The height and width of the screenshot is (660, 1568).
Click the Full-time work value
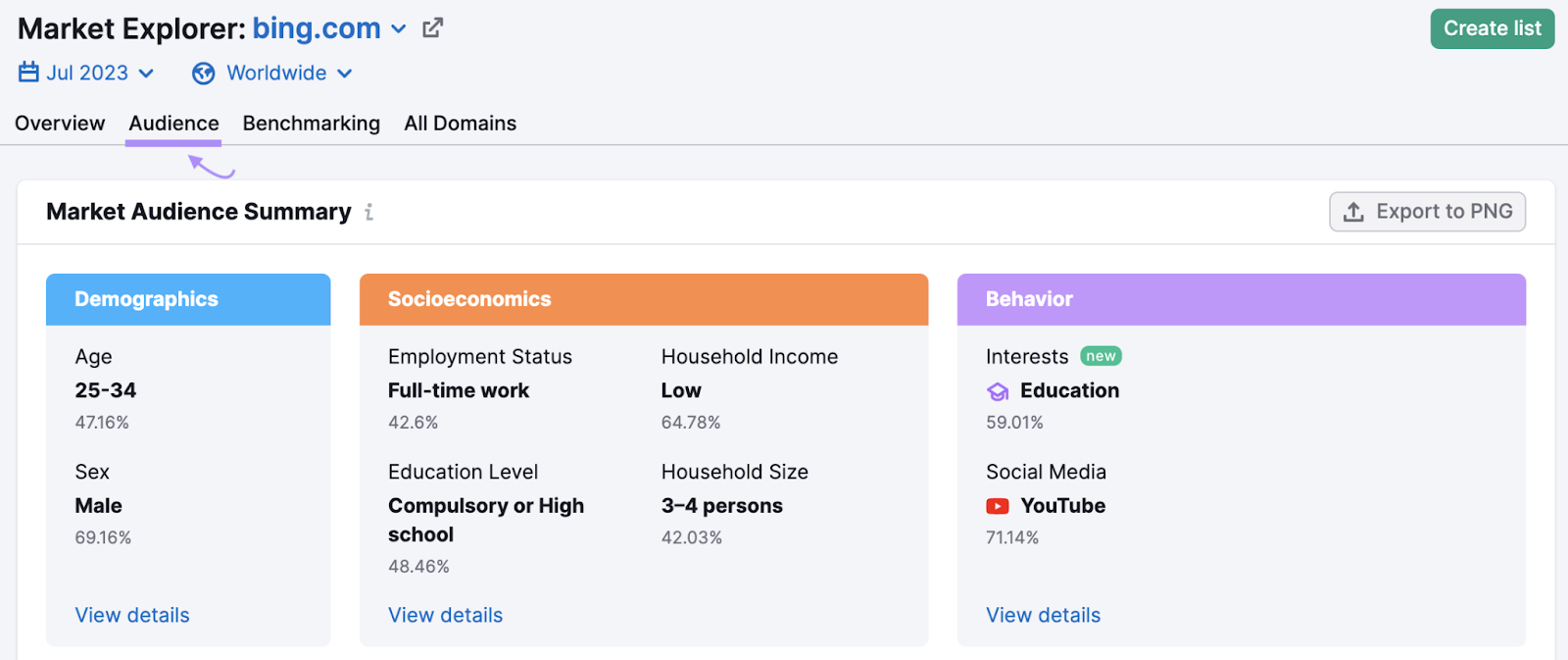(x=459, y=390)
